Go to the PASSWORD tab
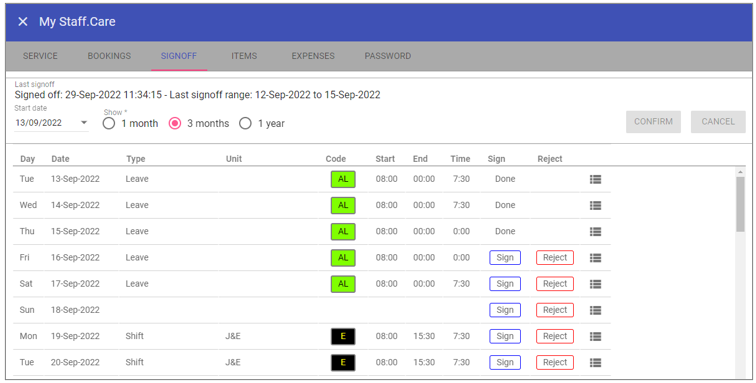756x383 pixels. (388, 56)
